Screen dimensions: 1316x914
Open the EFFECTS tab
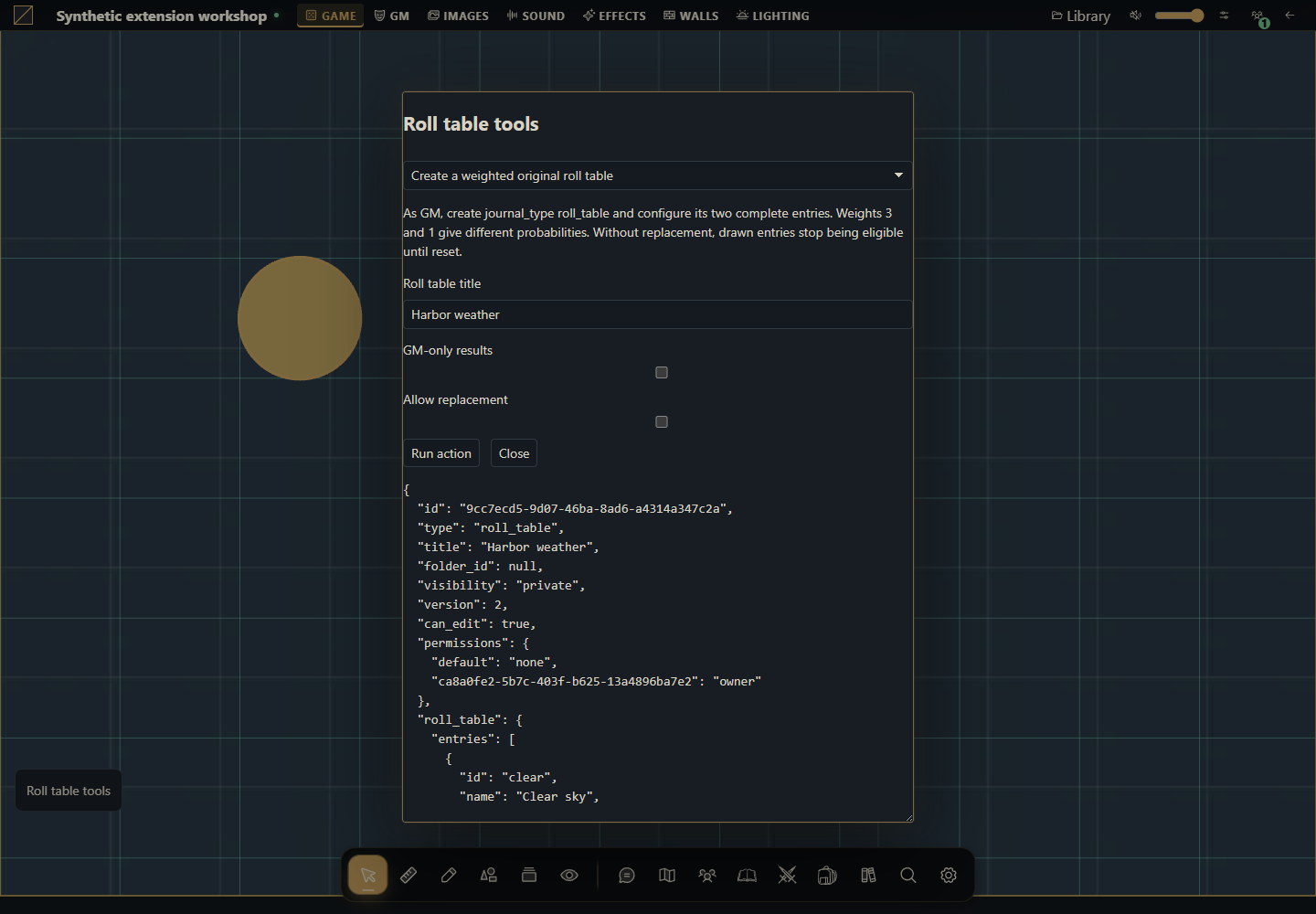click(x=615, y=16)
